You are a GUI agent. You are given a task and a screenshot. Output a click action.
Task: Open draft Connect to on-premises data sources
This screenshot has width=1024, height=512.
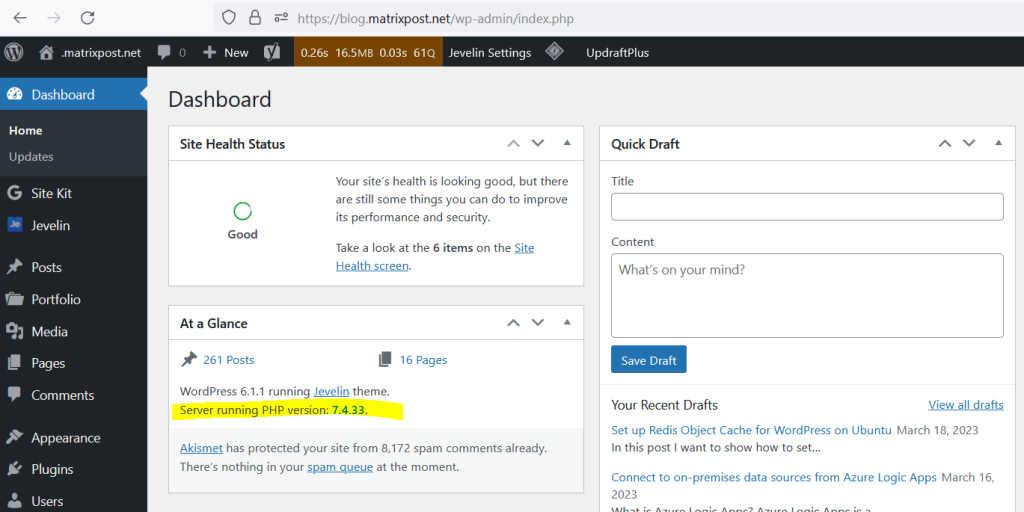pyautogui.click(x=774, y=477)
